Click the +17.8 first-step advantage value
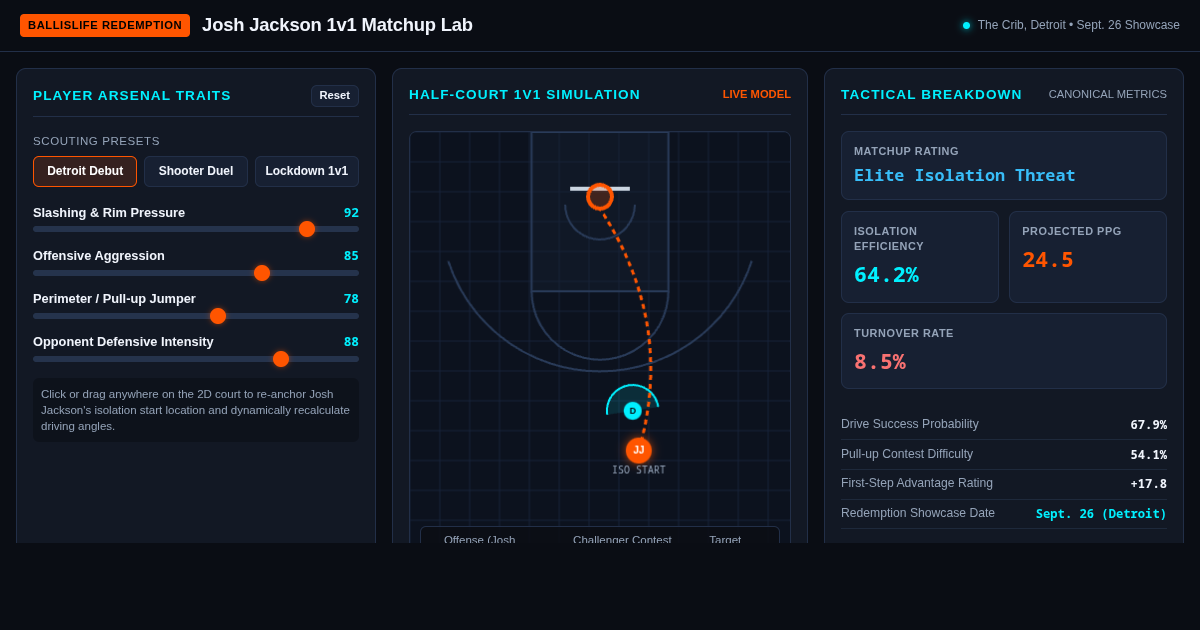Viewport: 1200px width, 630px height. point(1149,484)
